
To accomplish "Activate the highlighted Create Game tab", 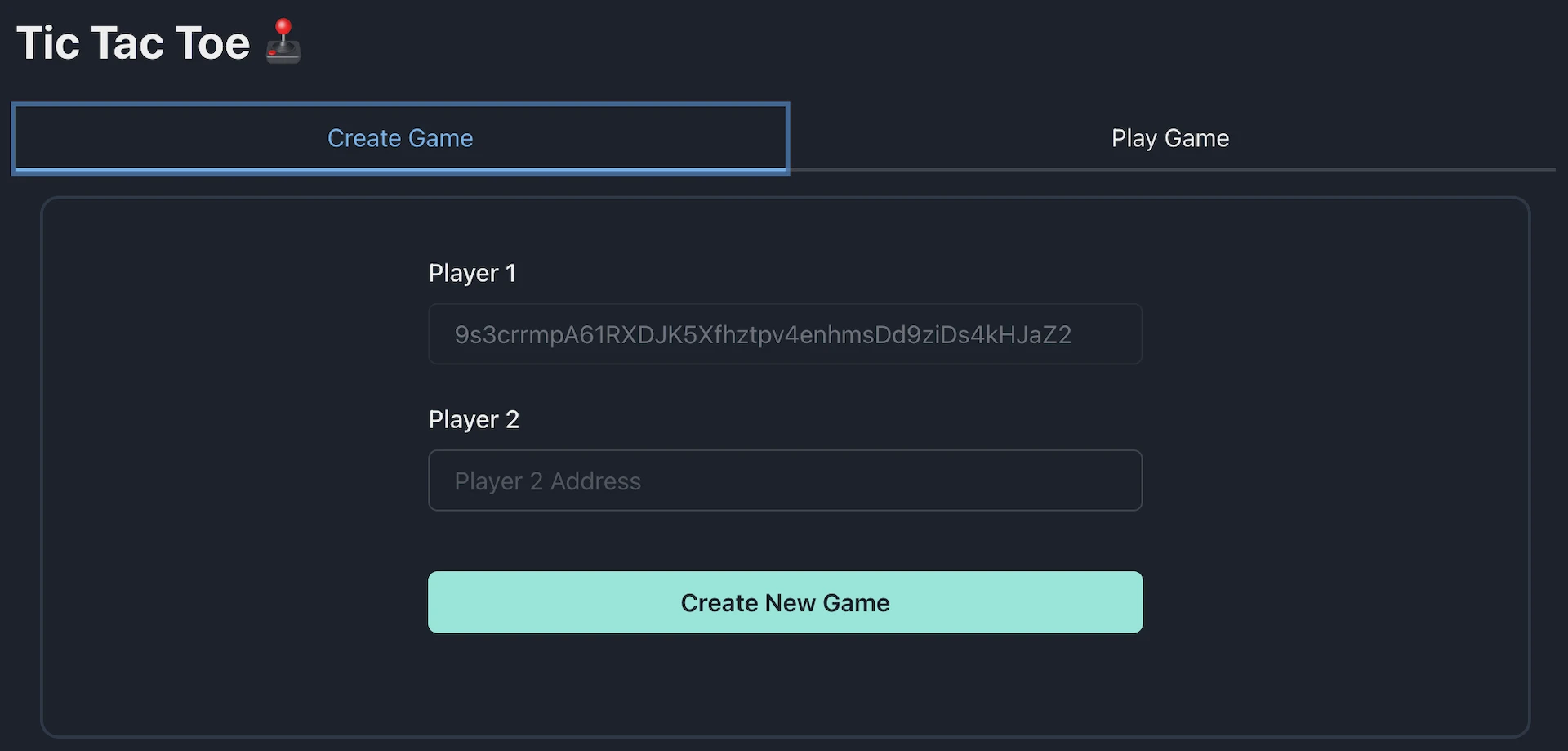I will [400, 138].
